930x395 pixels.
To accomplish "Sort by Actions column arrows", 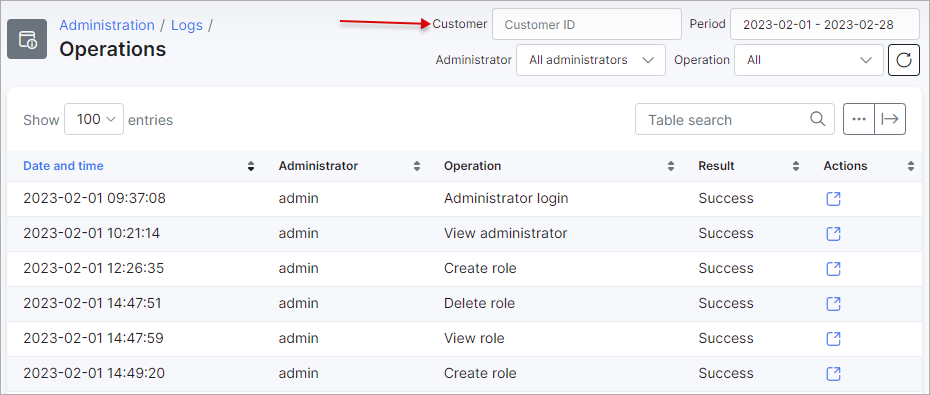I will pyautogui.click(x=910, y=167).
